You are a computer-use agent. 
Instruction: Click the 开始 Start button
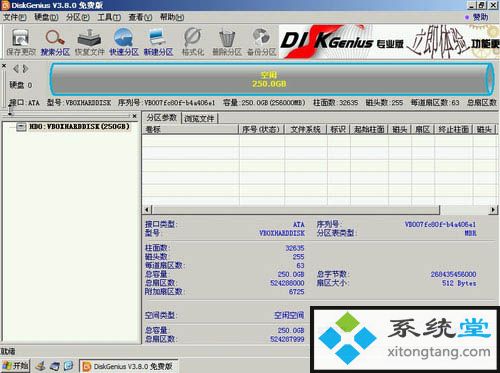pyautogui.click(x=15, y=366)
